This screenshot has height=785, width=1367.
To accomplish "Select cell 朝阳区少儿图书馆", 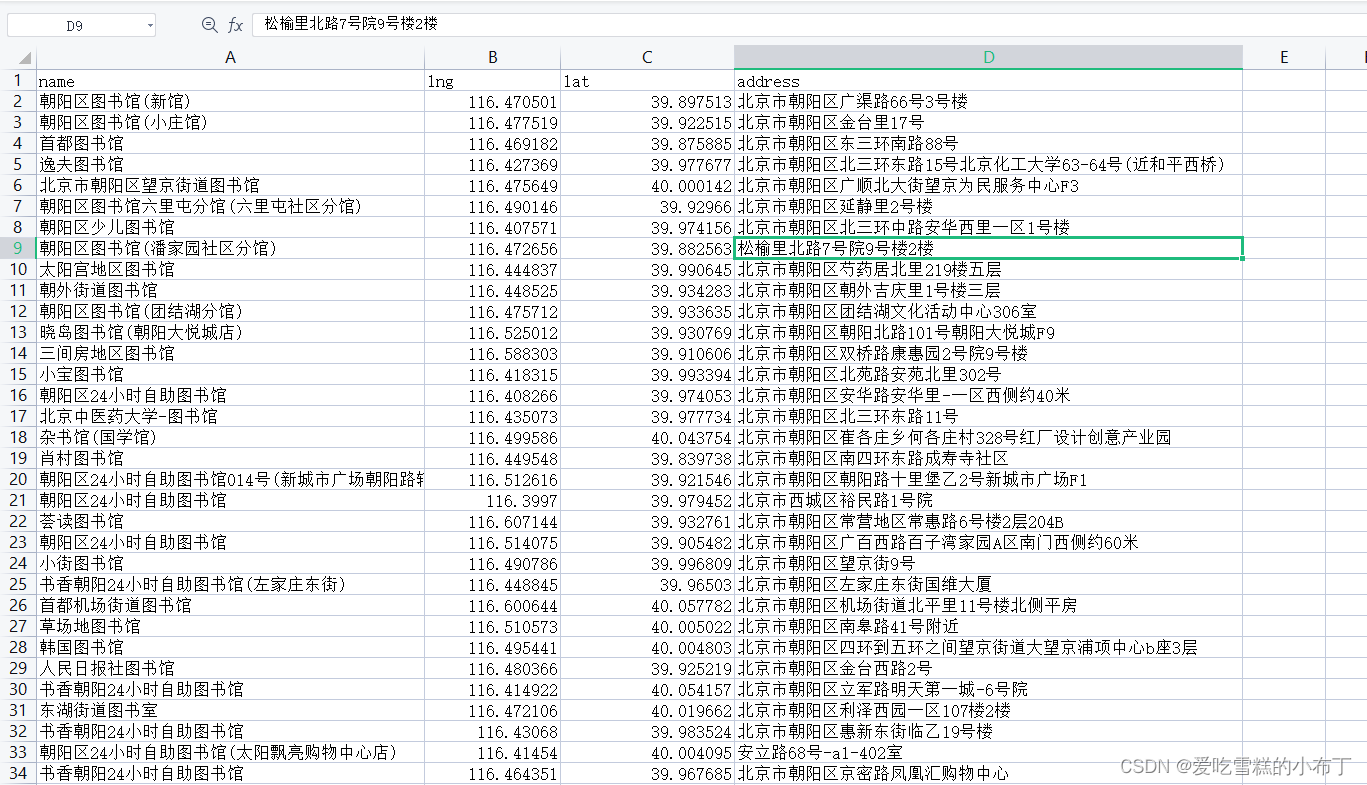I will [230, 227].
